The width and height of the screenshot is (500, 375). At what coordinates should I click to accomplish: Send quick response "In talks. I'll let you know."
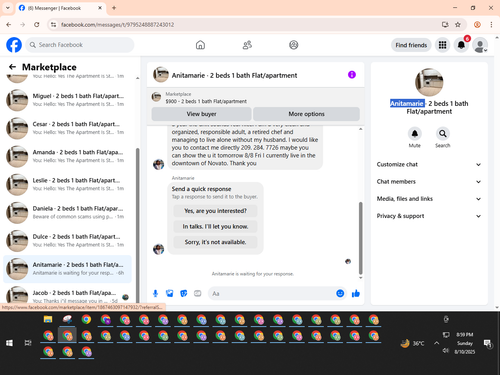coord(215,227)
